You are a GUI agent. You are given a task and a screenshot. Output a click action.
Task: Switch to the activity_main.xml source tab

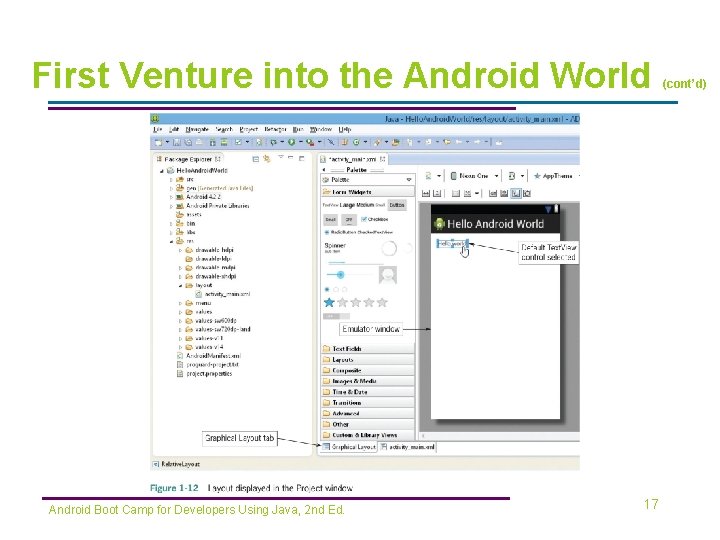(x=408, y=447)
